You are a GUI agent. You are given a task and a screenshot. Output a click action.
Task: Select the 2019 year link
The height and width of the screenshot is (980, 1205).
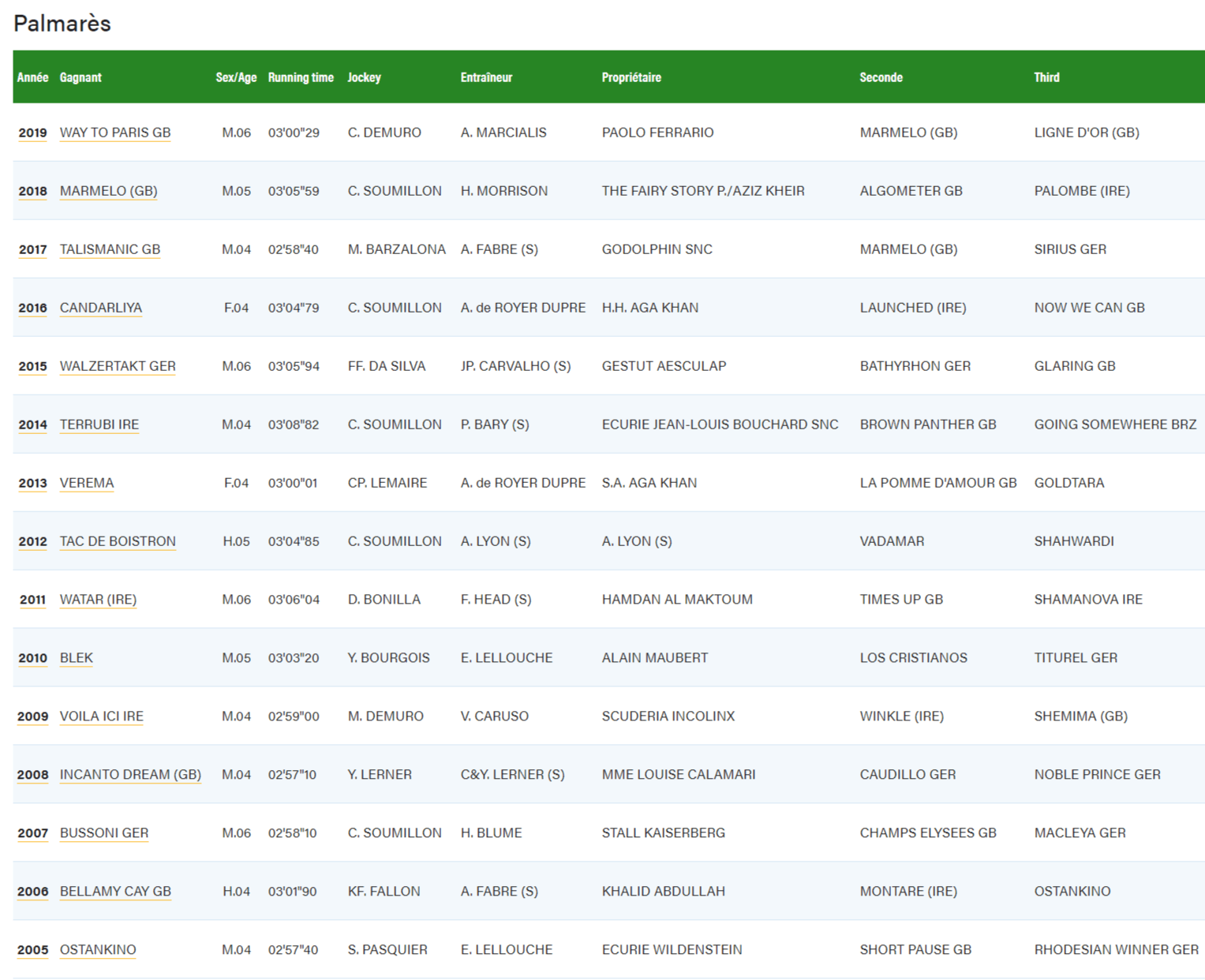click(x=32, y=132)
